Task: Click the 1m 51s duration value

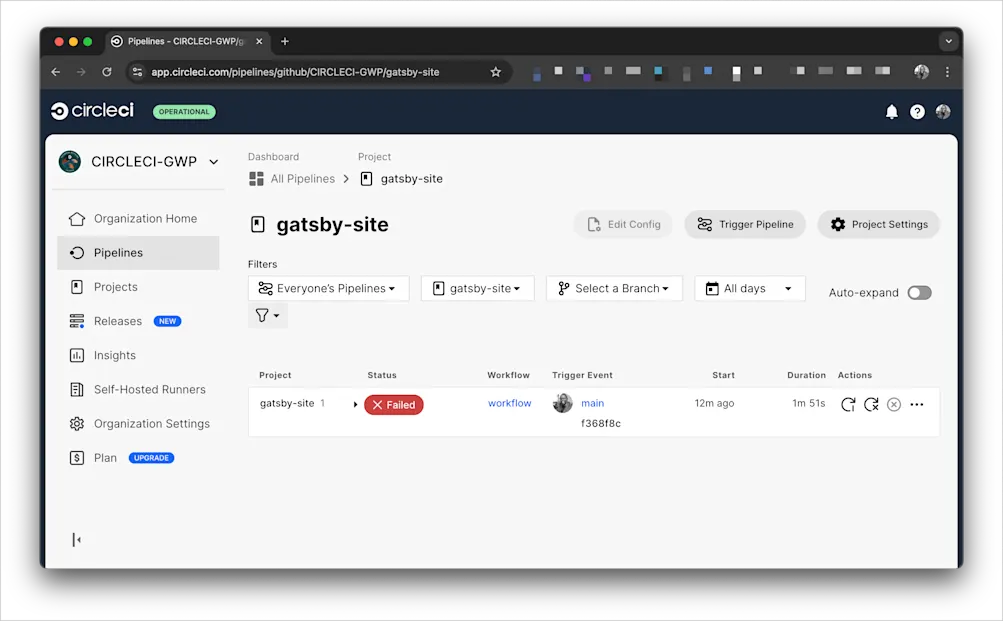Action: tap(809, 404)
